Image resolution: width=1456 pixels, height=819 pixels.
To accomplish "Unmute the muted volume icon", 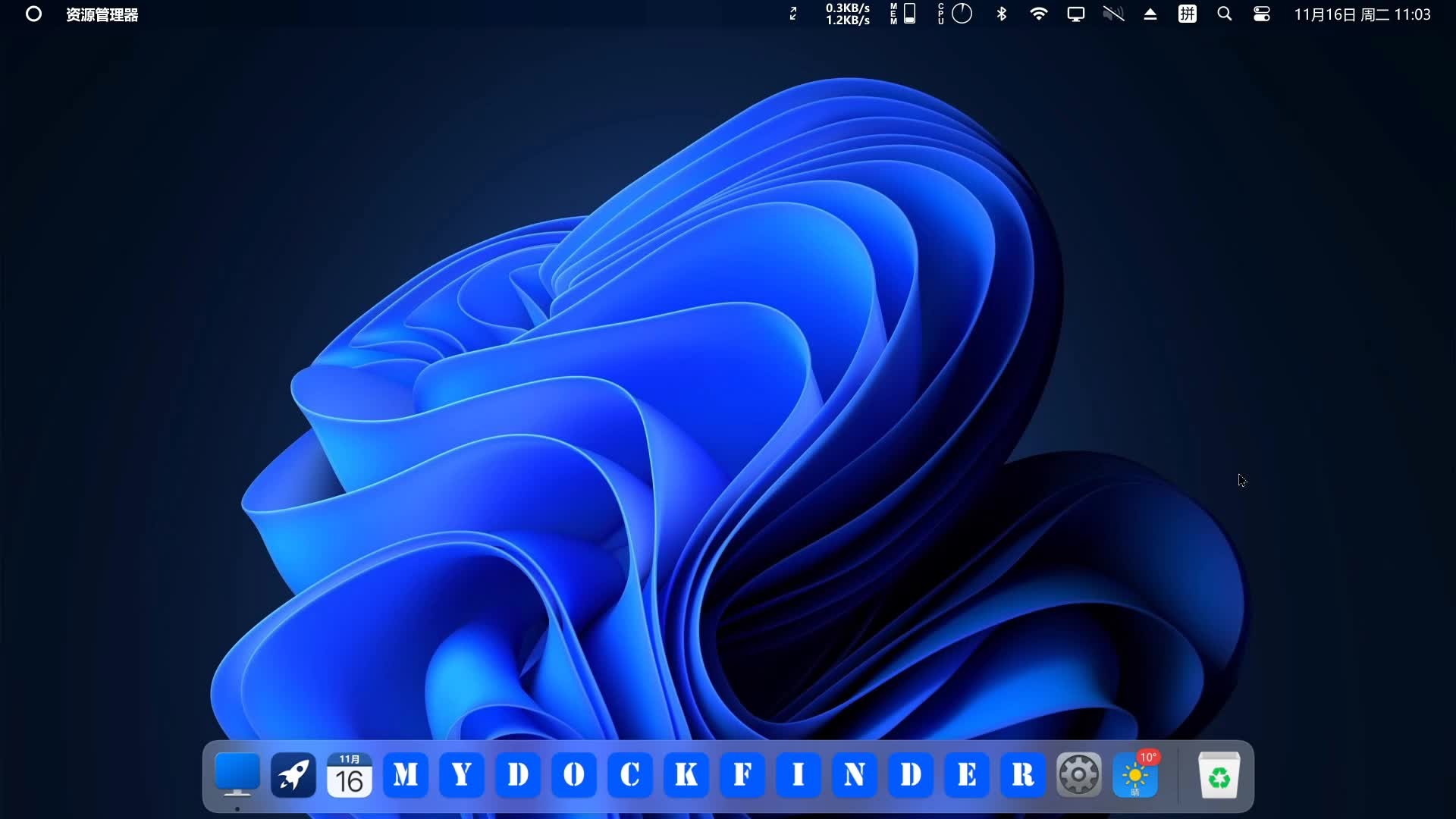I will coord(1112,14).
